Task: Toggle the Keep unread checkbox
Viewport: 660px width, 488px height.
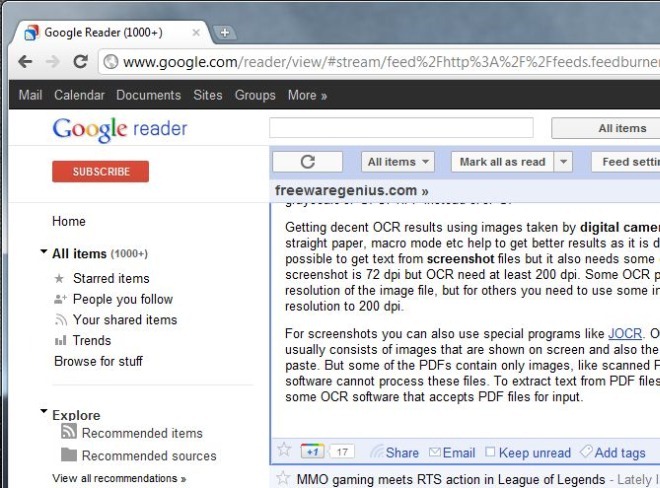Action: coord(490,452)
